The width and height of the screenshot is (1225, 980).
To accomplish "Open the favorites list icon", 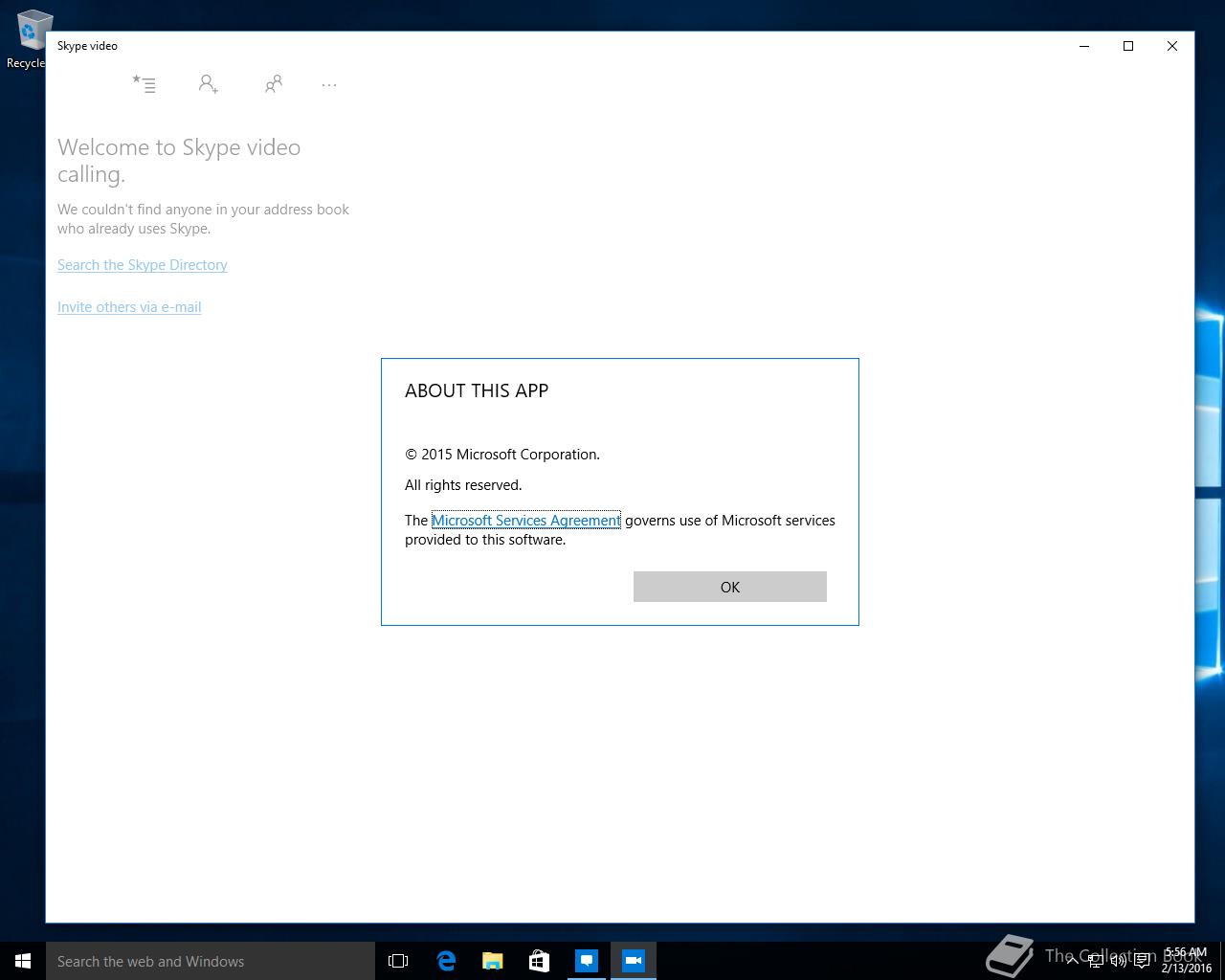I will pos(144,84).
